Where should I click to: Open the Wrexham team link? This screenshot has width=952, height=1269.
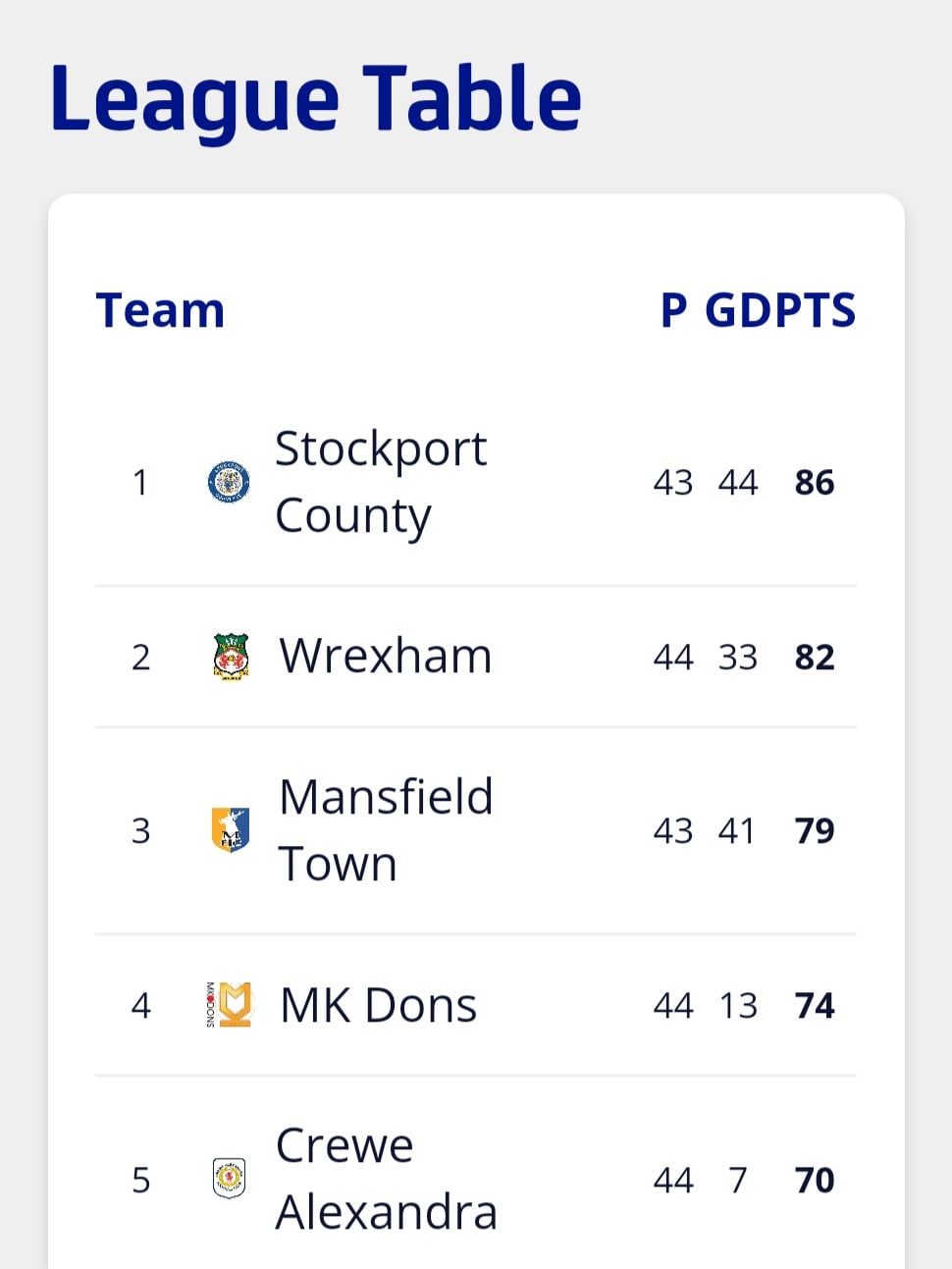pos(385,656)
